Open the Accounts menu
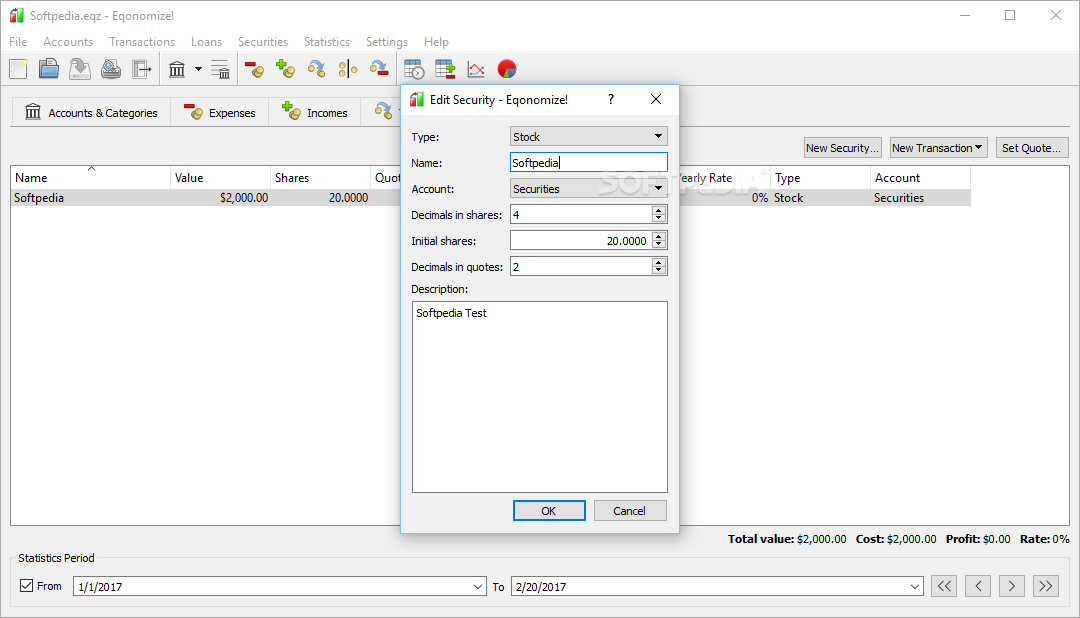 pyautogui.click(x=68, y=42)
